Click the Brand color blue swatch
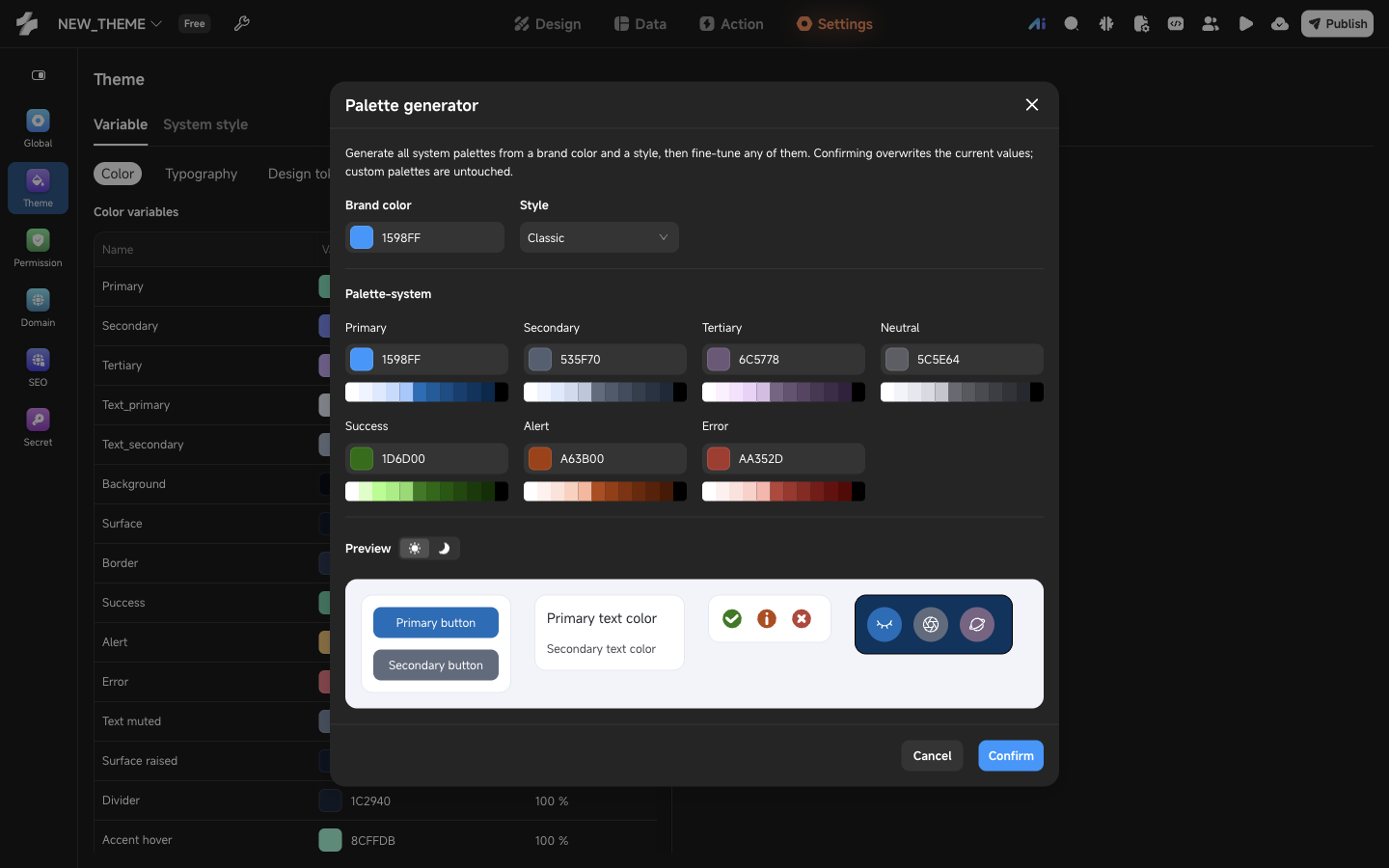The image size is (1389, 868). click(x=362, y=237)
